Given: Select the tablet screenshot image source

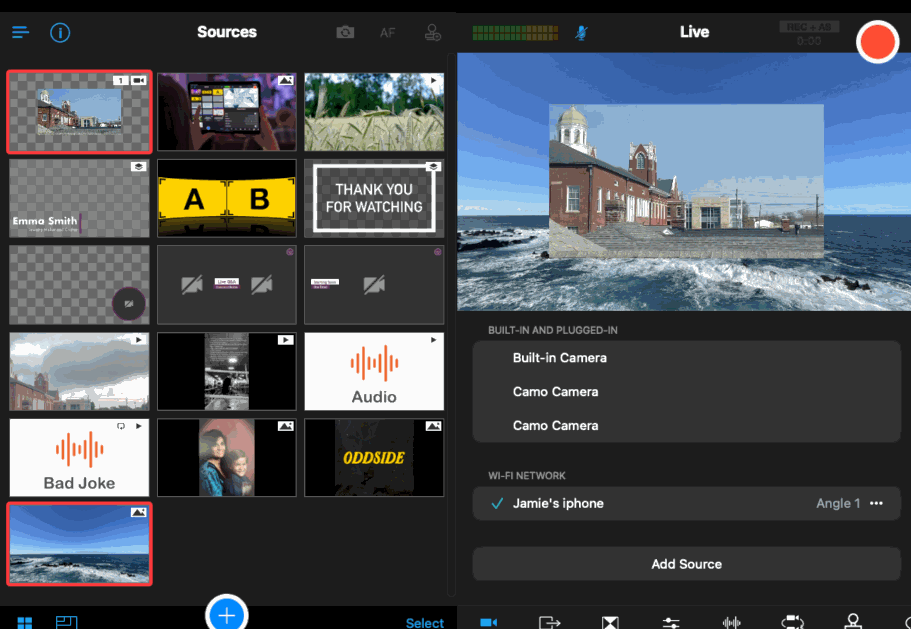Looking at the screenshot, I should pos(227,112).
